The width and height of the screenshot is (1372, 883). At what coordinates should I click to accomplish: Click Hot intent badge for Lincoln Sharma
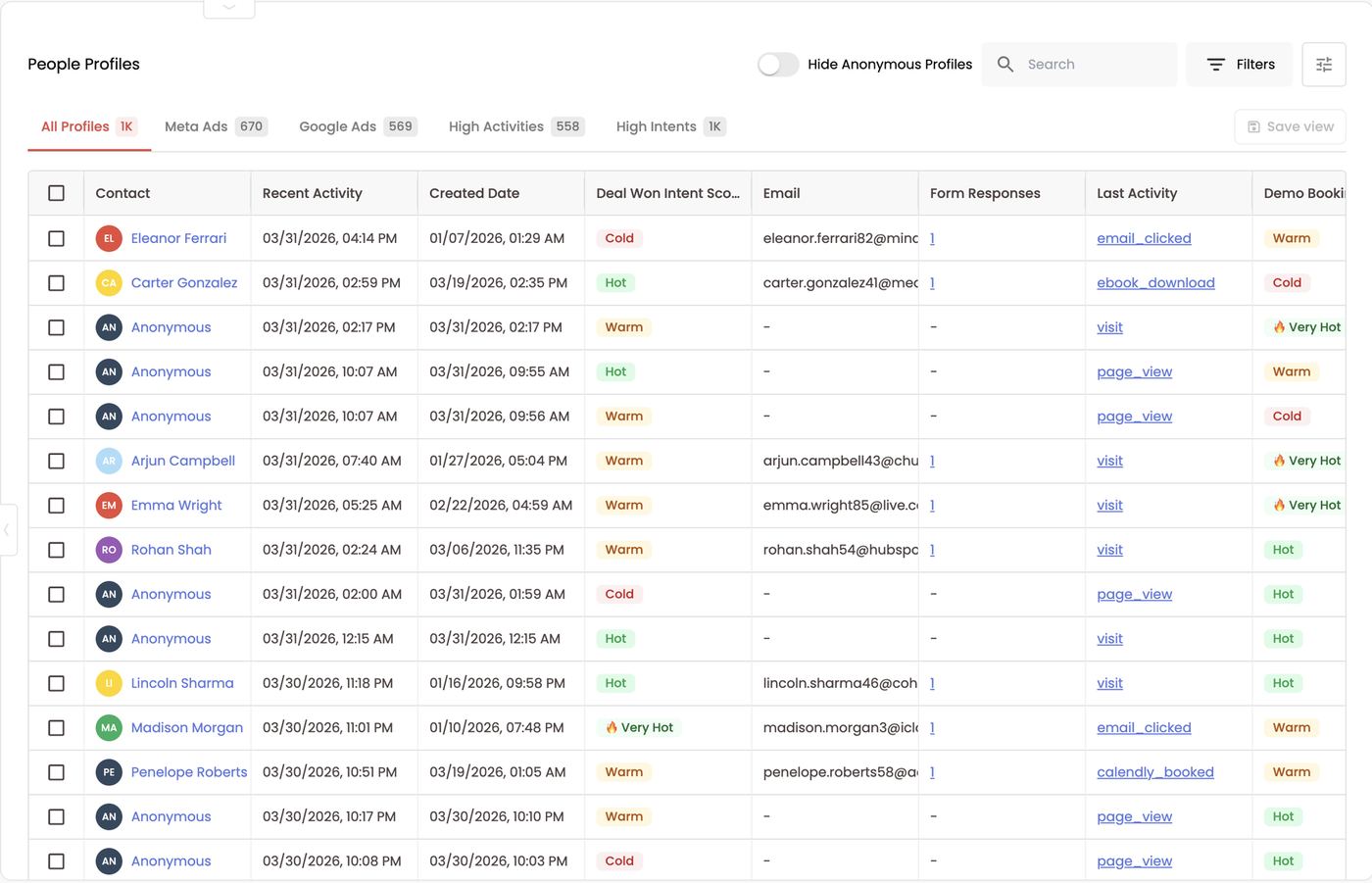(x=615, y=683)
